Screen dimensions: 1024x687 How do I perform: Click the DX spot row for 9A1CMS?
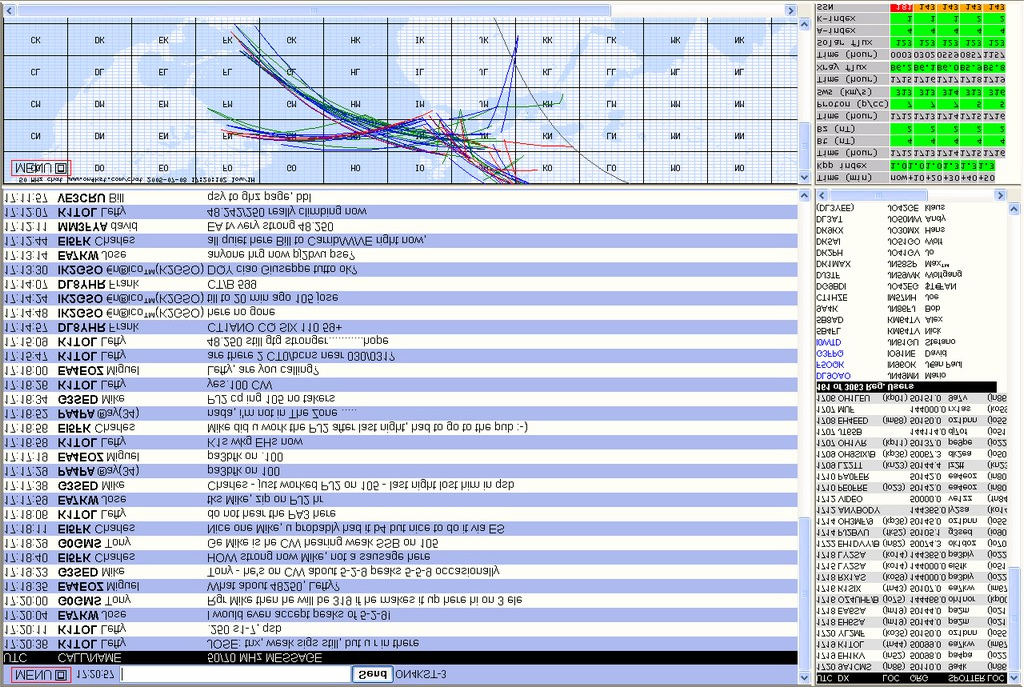pos(911,667)
